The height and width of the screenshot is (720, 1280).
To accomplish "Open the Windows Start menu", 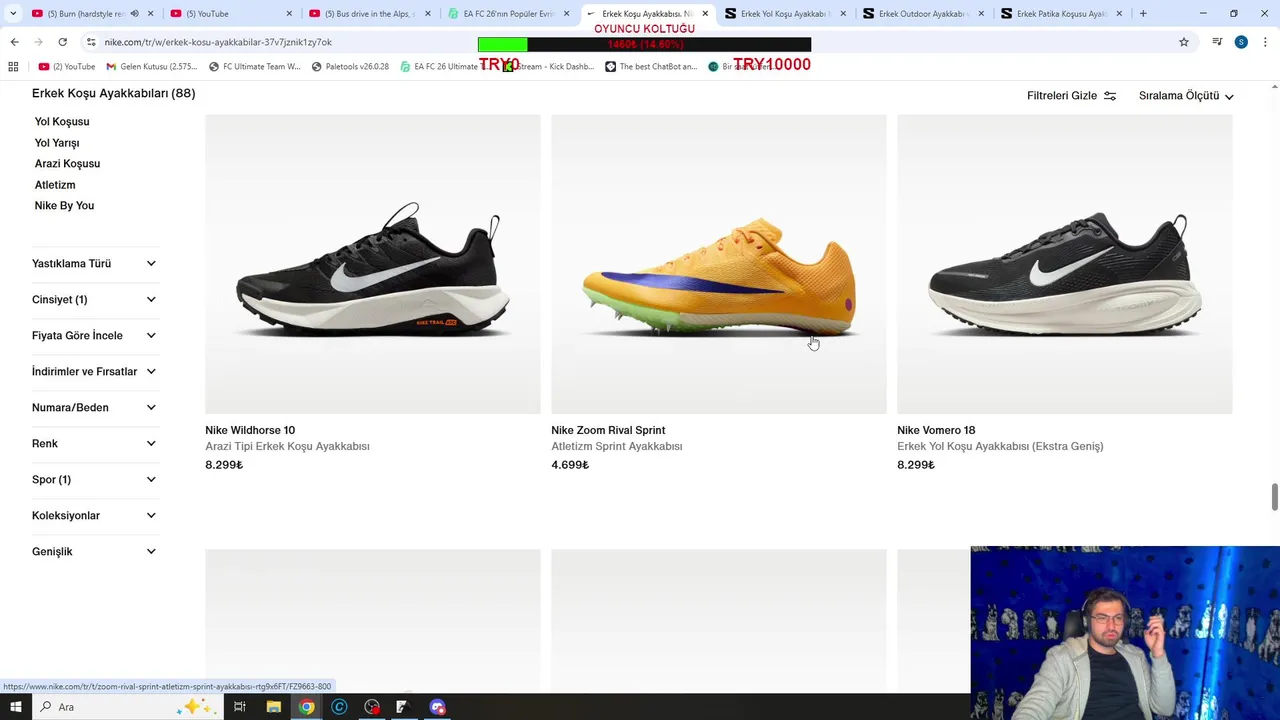I will (15, 707).
